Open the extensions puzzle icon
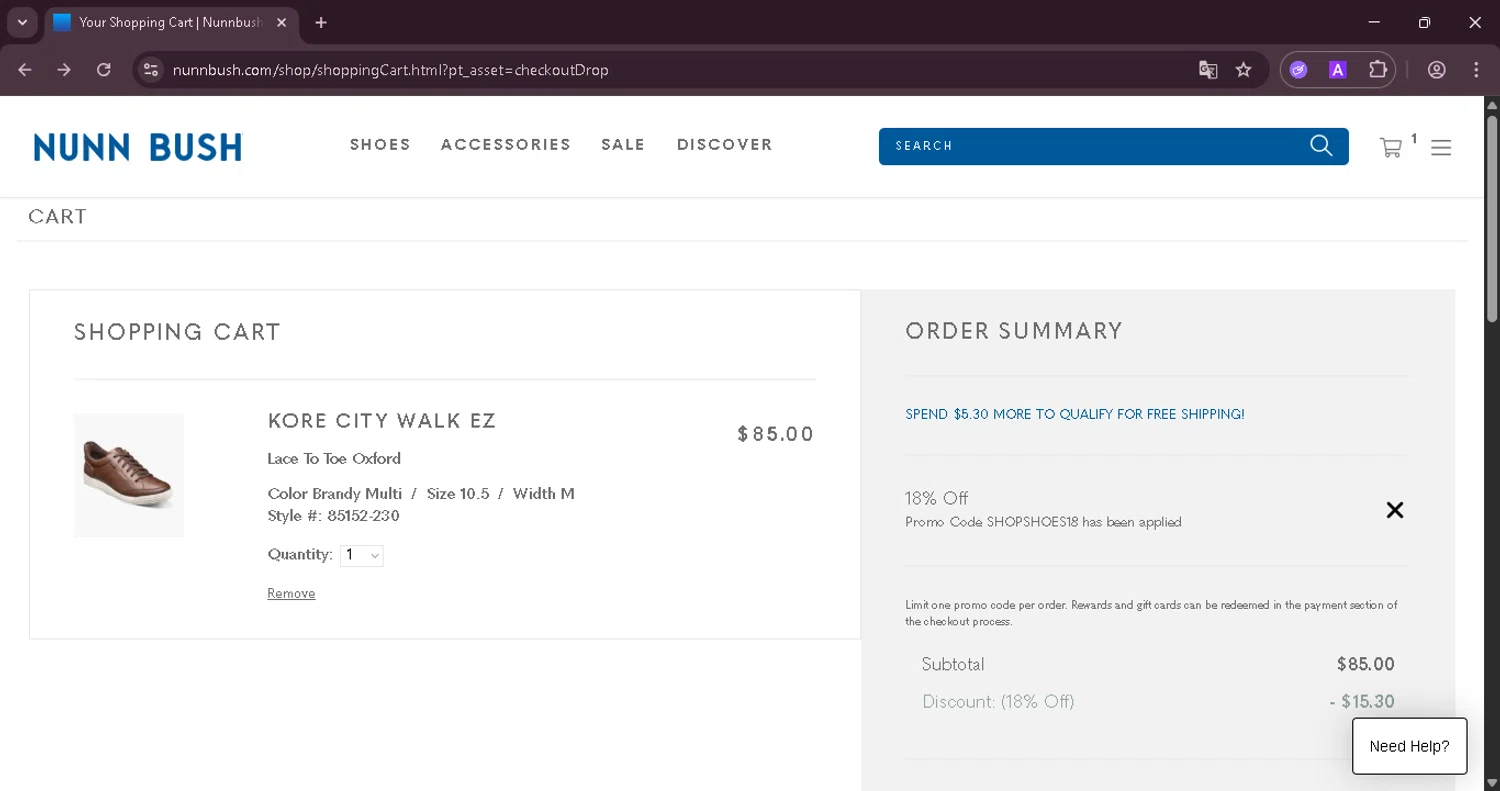 (x=1378, y=70)
